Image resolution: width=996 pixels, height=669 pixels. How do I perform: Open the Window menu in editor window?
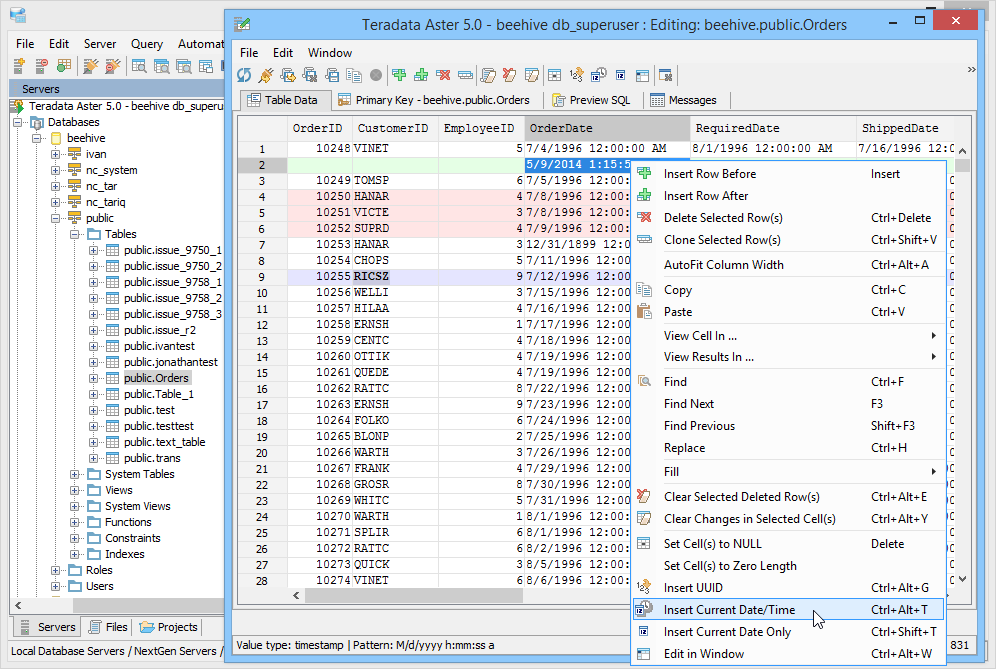point(330,53)
